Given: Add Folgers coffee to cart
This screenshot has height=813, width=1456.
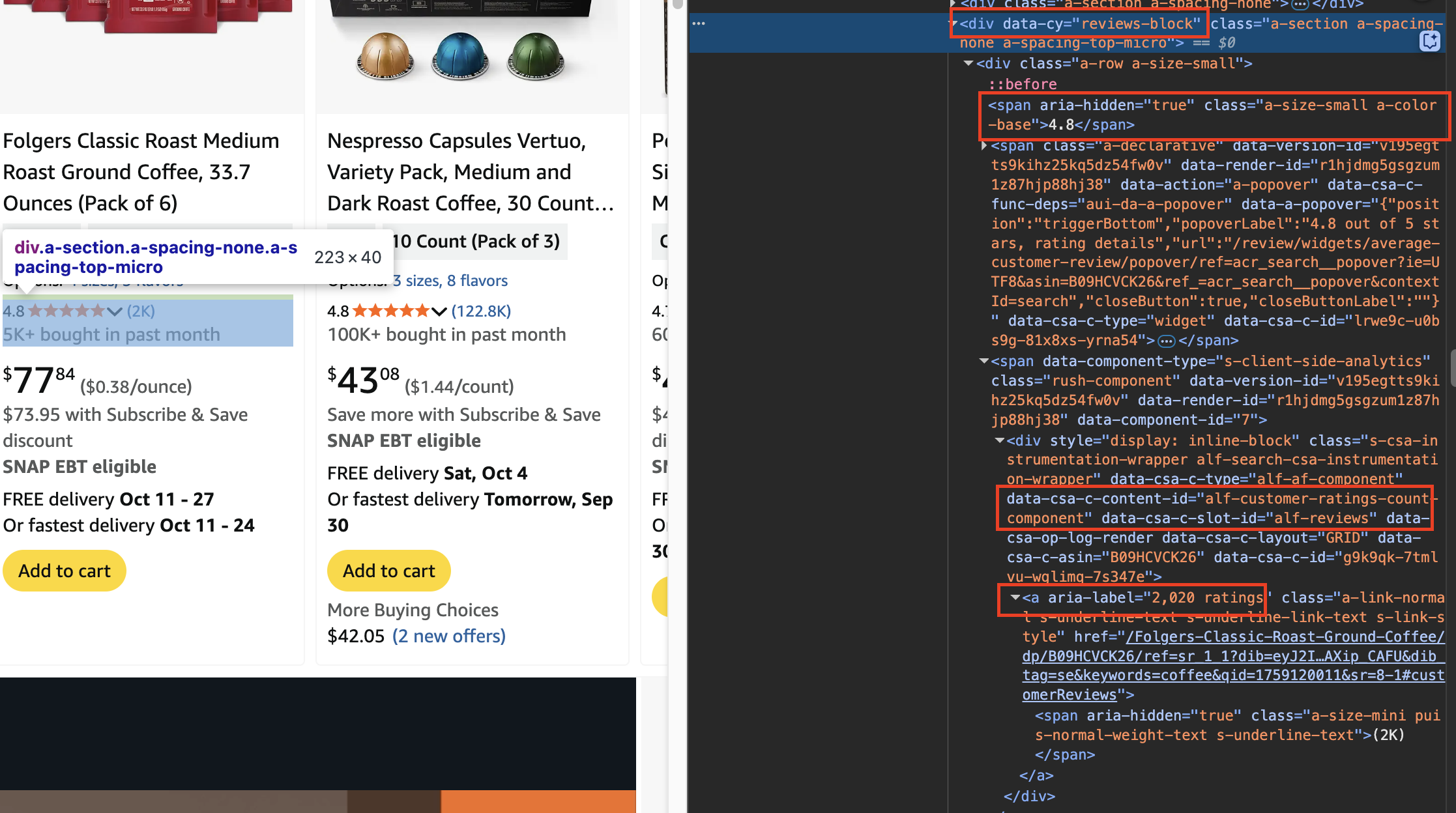Looking at the screenshot, I should pyautogui.click(x=64, y=571).
